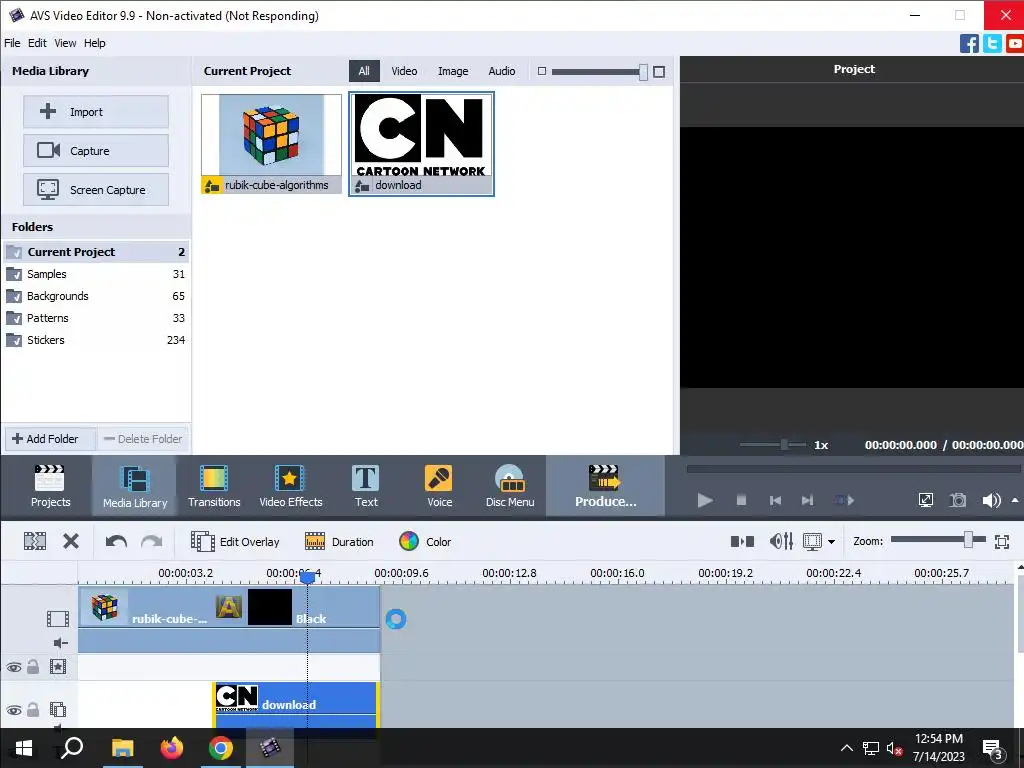Image resolution: width=1024 pixels, height=768 pixels.
Task: Open the audio mixer icon
Action: pos(781,541)
